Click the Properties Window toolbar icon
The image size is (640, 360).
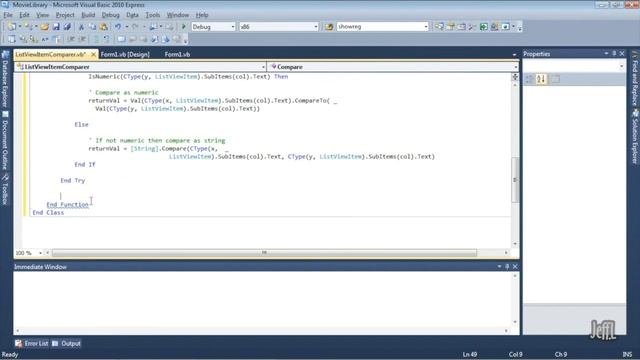pyautogui.click(x=451, y=27)
